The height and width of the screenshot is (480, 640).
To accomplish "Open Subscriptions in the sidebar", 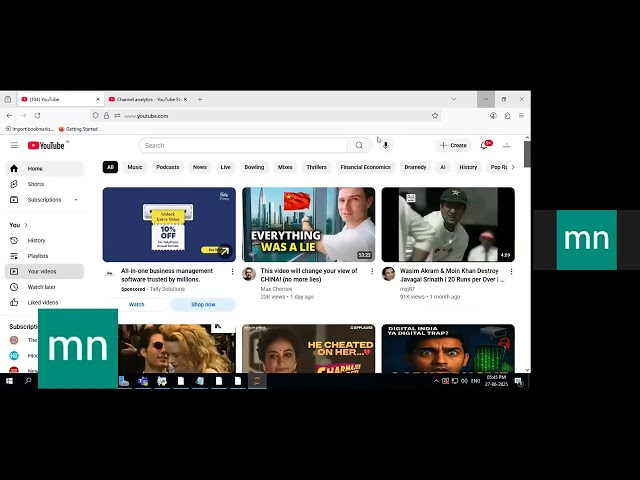I will (44, 200).
